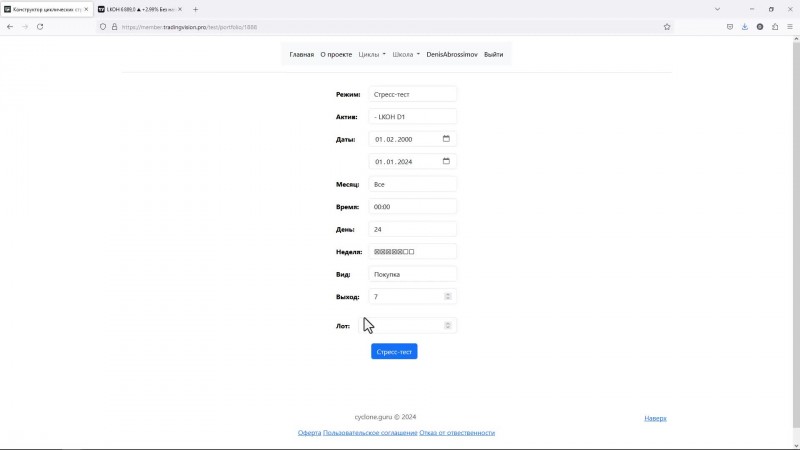Open calendar picker for date 01.01.2024
This screenshot has width=800, height=450.
coord(446,161)
